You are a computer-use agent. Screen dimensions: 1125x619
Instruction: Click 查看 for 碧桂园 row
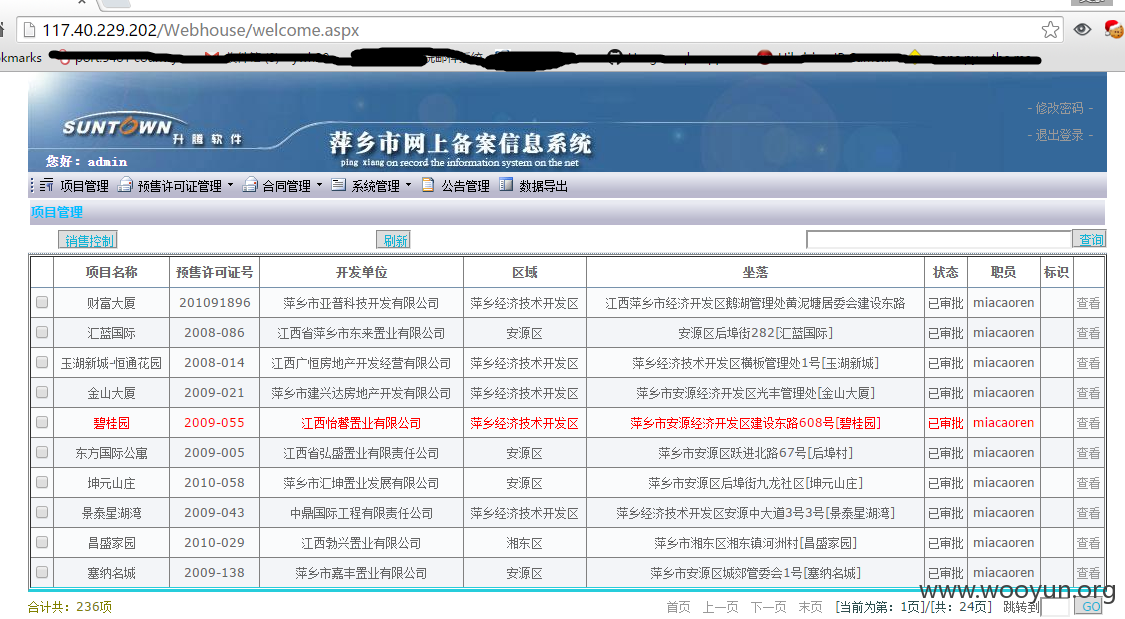[x=1088, y=423]
